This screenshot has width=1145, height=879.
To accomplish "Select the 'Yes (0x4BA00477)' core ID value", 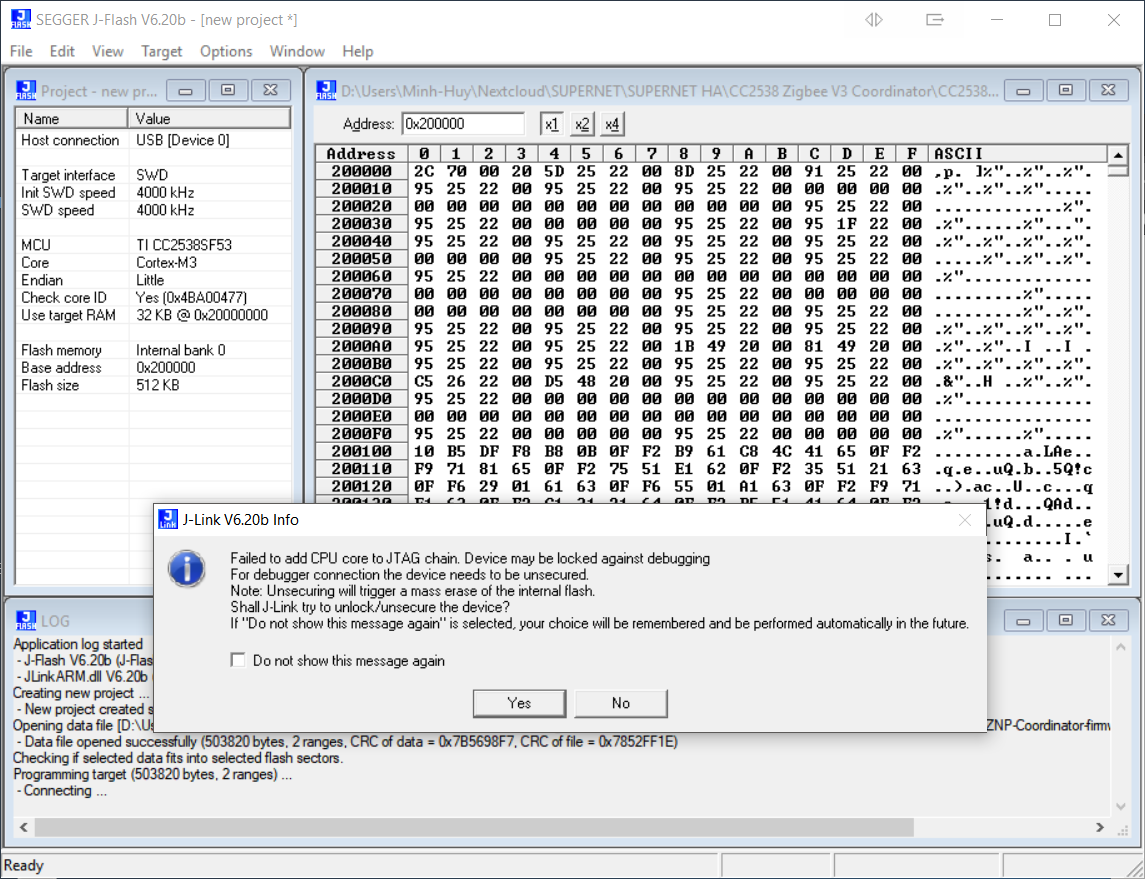I will pyautogui.click(x=191, y=298).
